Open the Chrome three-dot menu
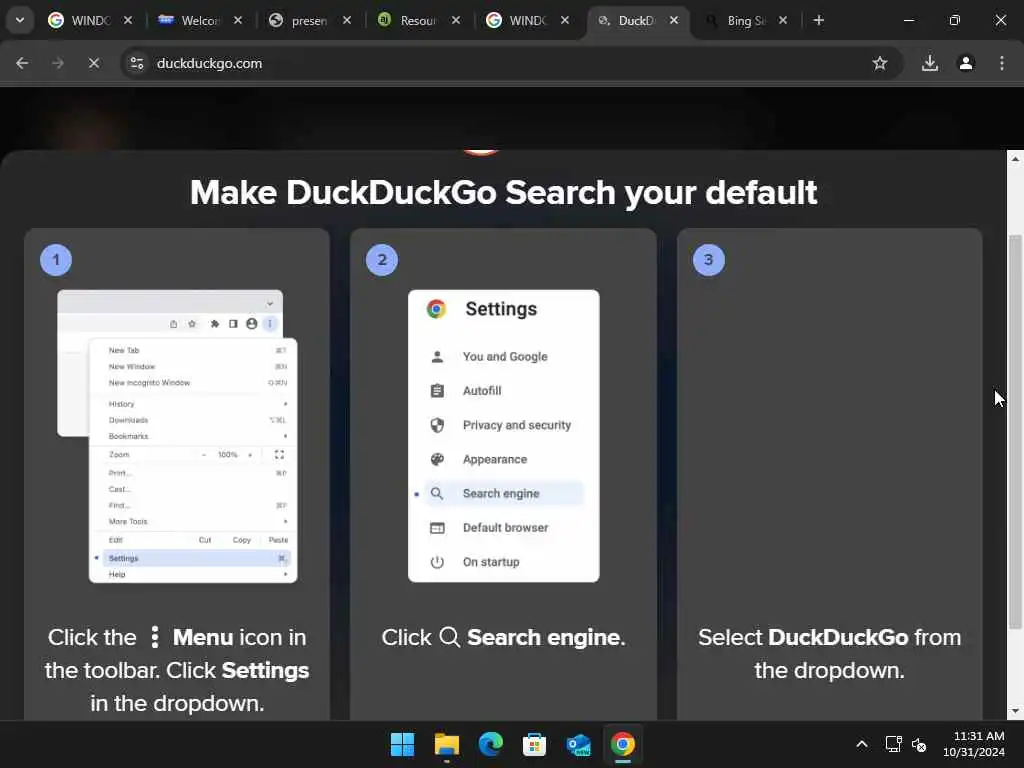Image resolution: width=1024 pixels, height=768 pixels. 1002,63
